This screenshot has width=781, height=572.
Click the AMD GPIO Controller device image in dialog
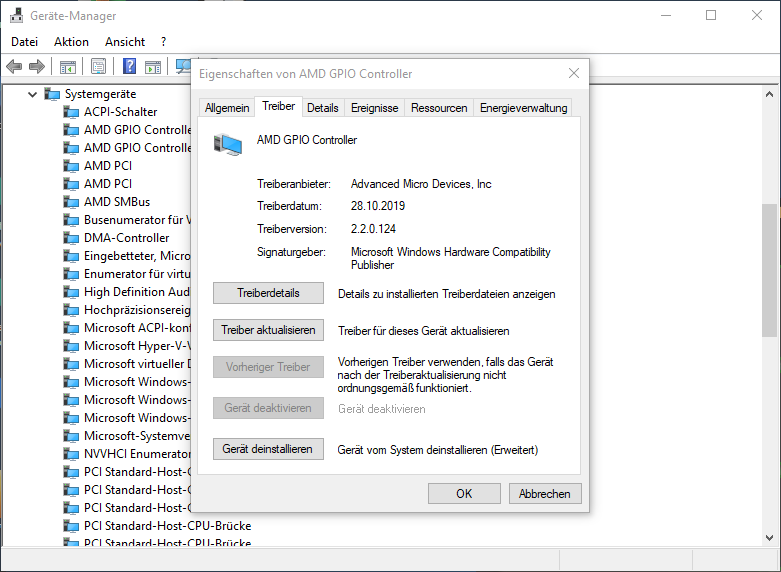tap(228, 144)
